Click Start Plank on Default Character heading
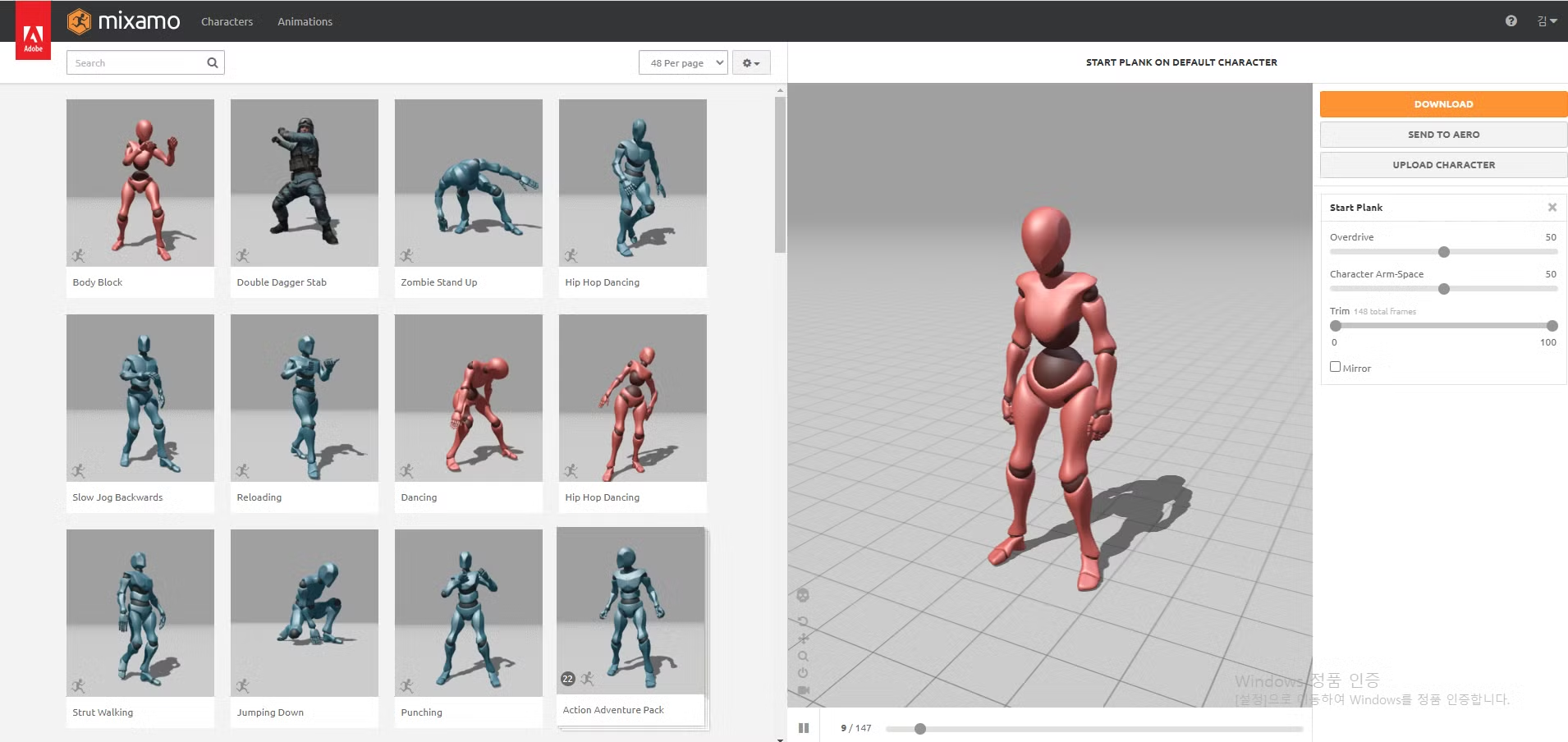Screen dimensions: 1568x742 pos(1181,62)
